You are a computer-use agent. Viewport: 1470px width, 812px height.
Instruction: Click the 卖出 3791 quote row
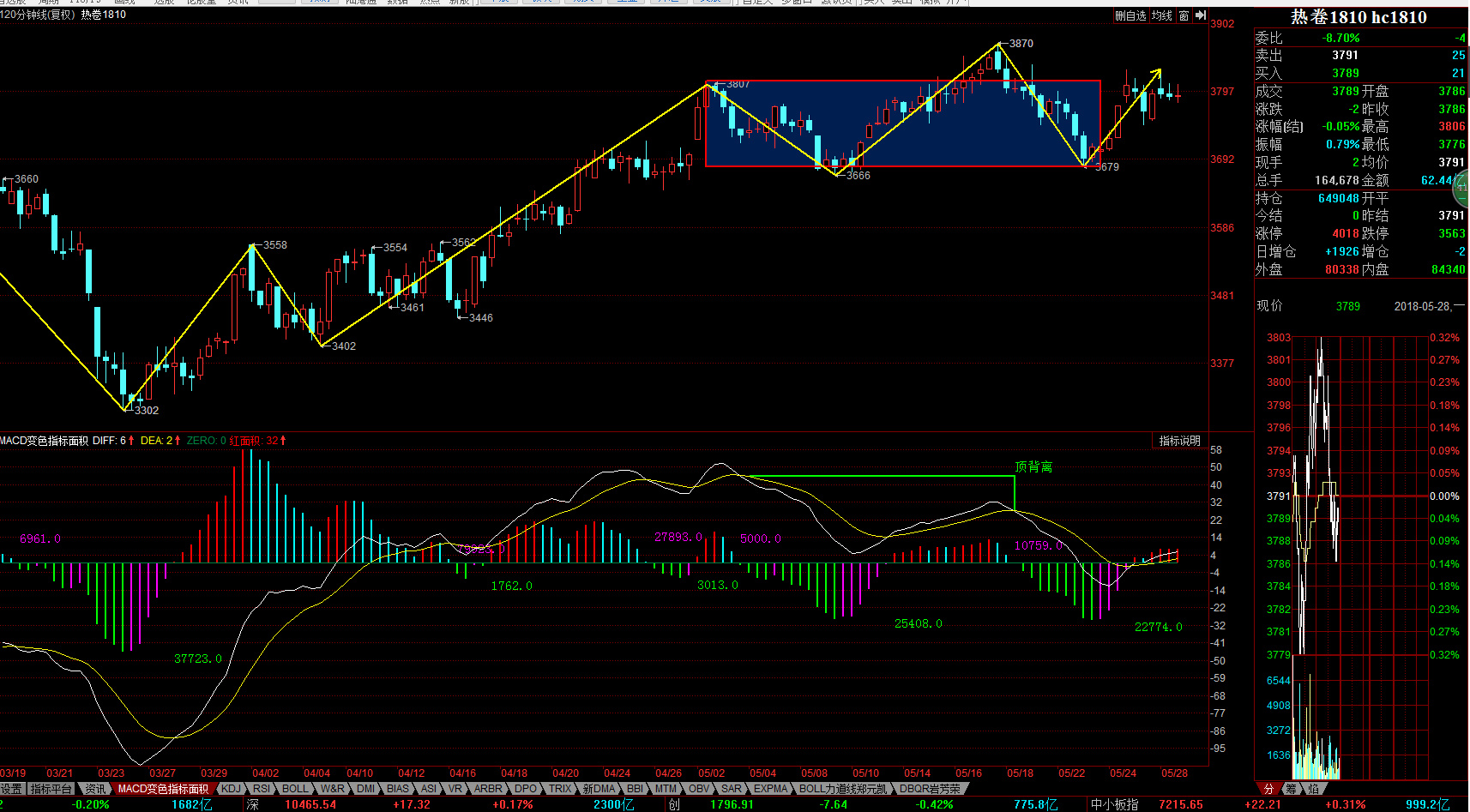[1361, 55]
